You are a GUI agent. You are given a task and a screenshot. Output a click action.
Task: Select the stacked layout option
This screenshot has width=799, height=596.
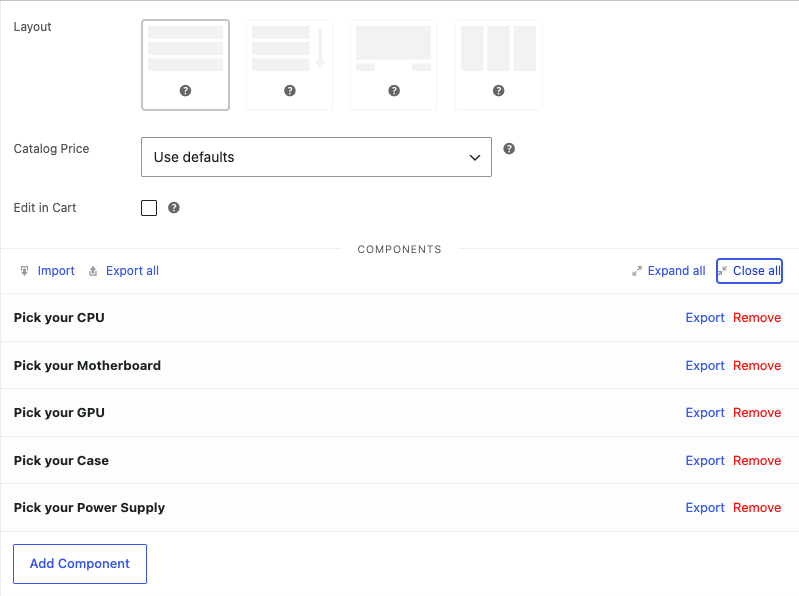point(185,65)
